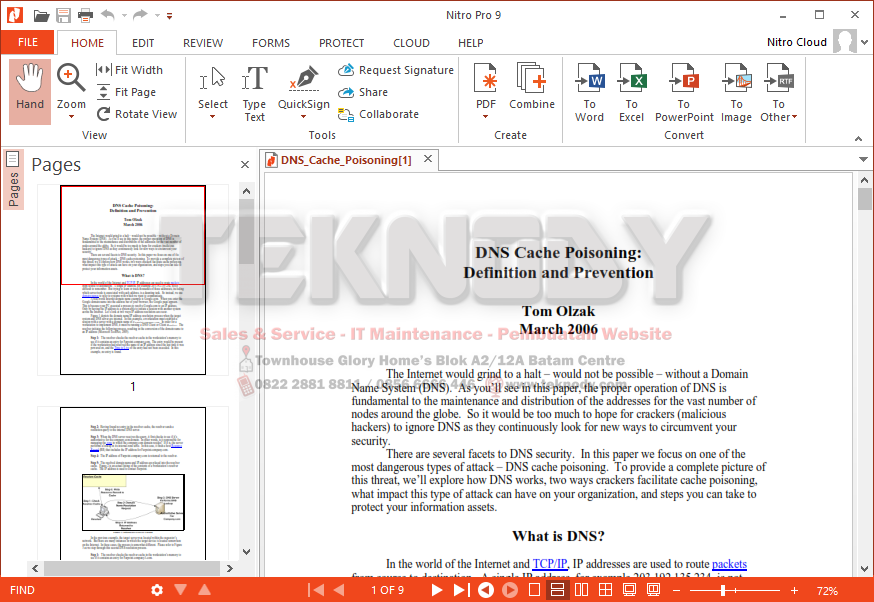Convert document To Word
874x602 pixels.
tap(589, 93)
